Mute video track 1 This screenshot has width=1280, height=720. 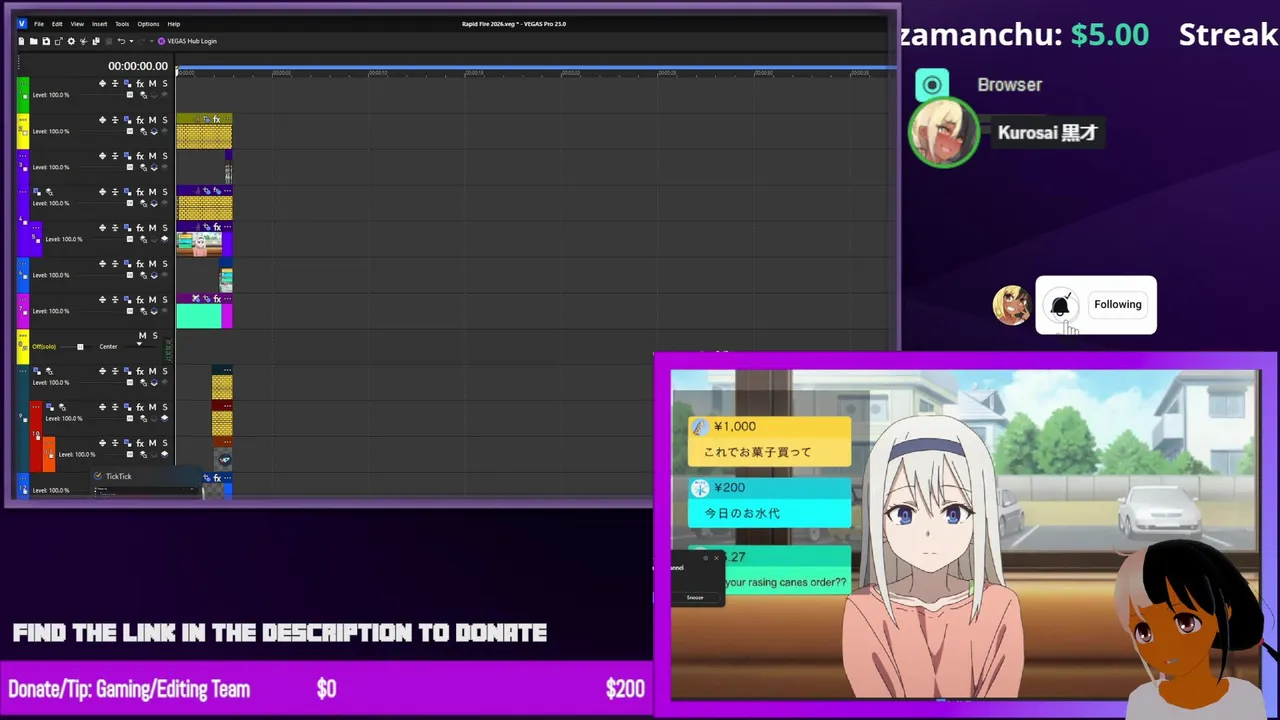point(152,84)
